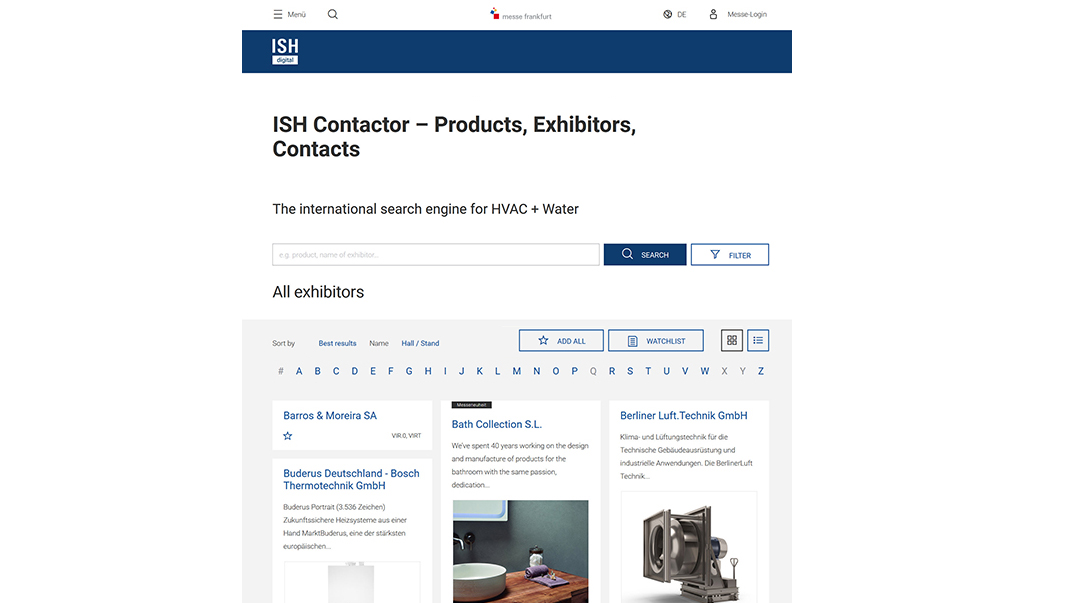Screen dimensions: 1072x603
Task: Click the globe language icon
Action: coord(667,14)
